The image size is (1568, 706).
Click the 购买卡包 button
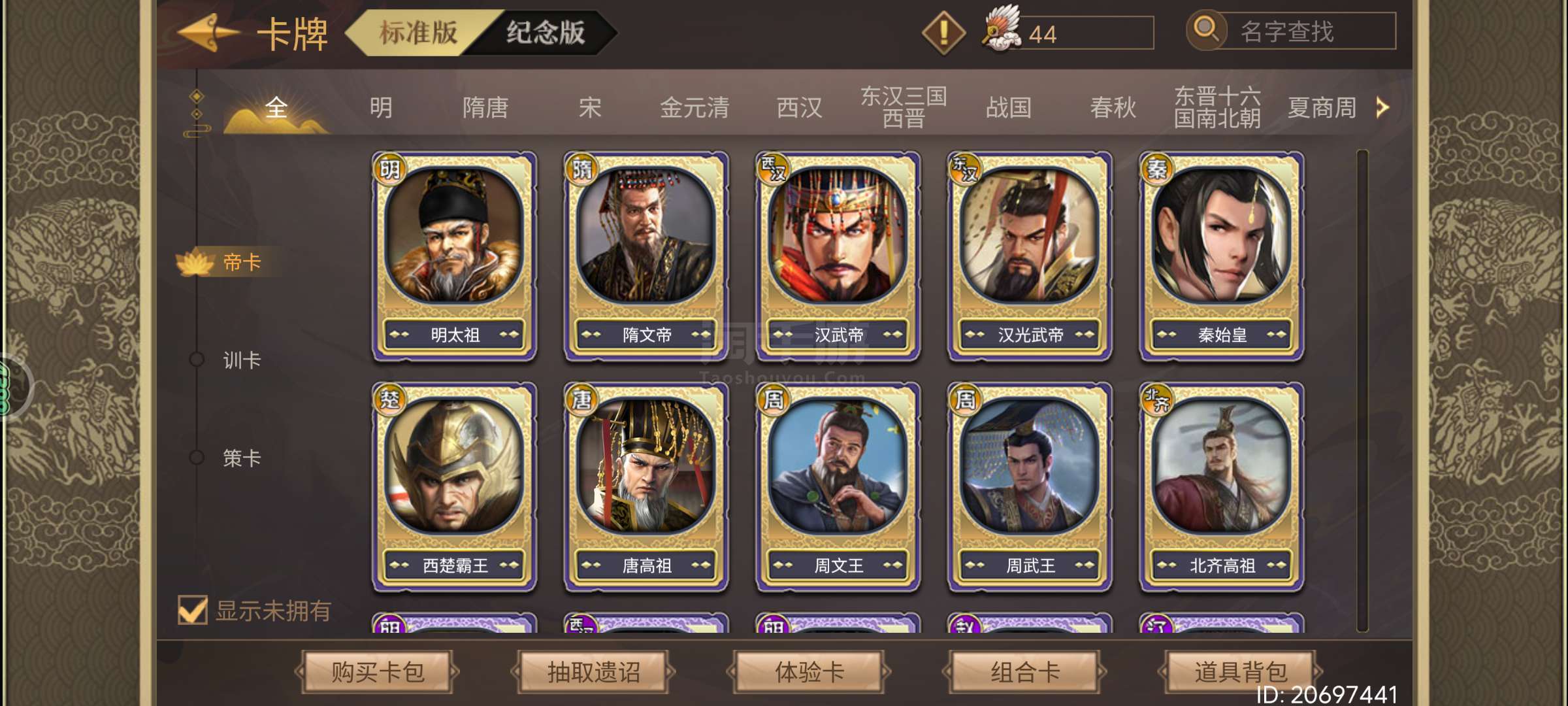click(x=378, y=672)
